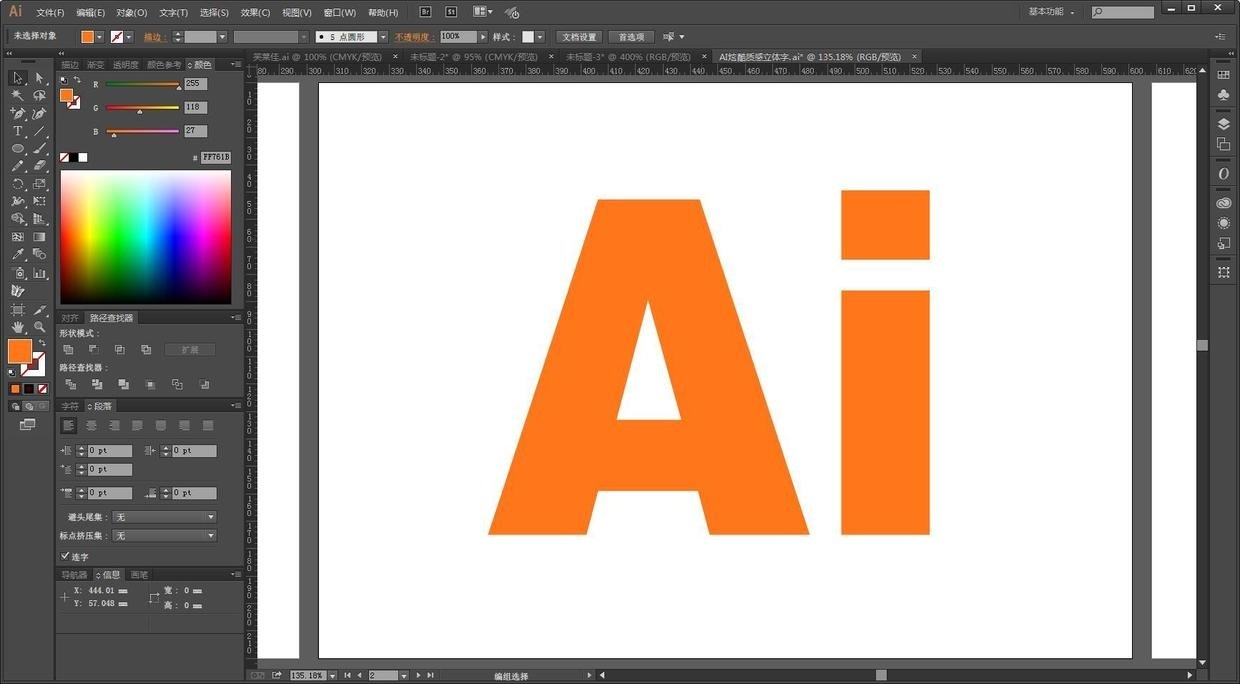Set paragraph alignment to left align

click(x=68, y=426)
